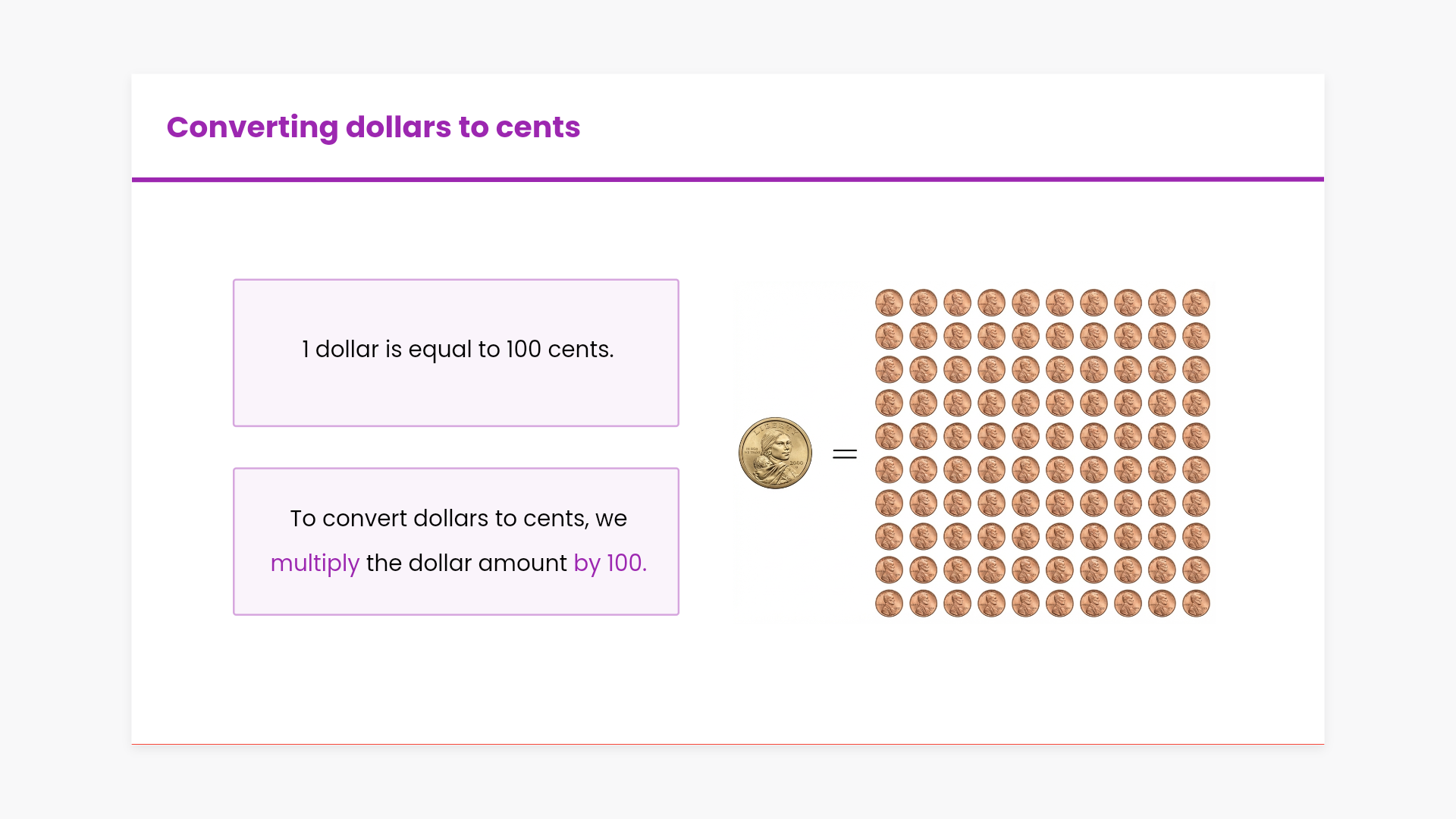This screenshot has width=1456, height=819.
Task: Click the empty space below "1 dollar" sentence
Action: click(x=456, y=398)
